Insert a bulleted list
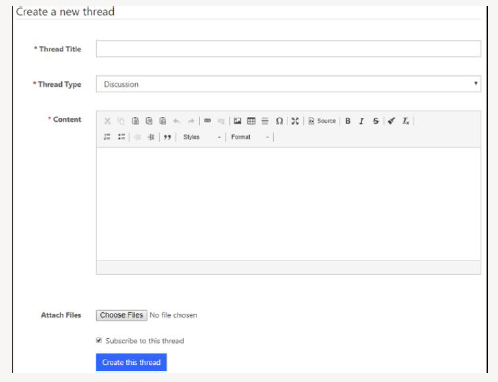The width and height of the screenshot is (498, 382). [121, 137]
